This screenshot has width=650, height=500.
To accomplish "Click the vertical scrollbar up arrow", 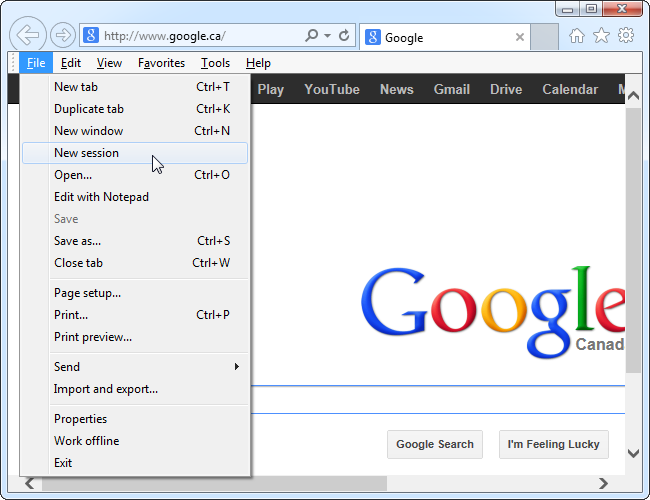I will pyautogui.click(x=633, y=96).
